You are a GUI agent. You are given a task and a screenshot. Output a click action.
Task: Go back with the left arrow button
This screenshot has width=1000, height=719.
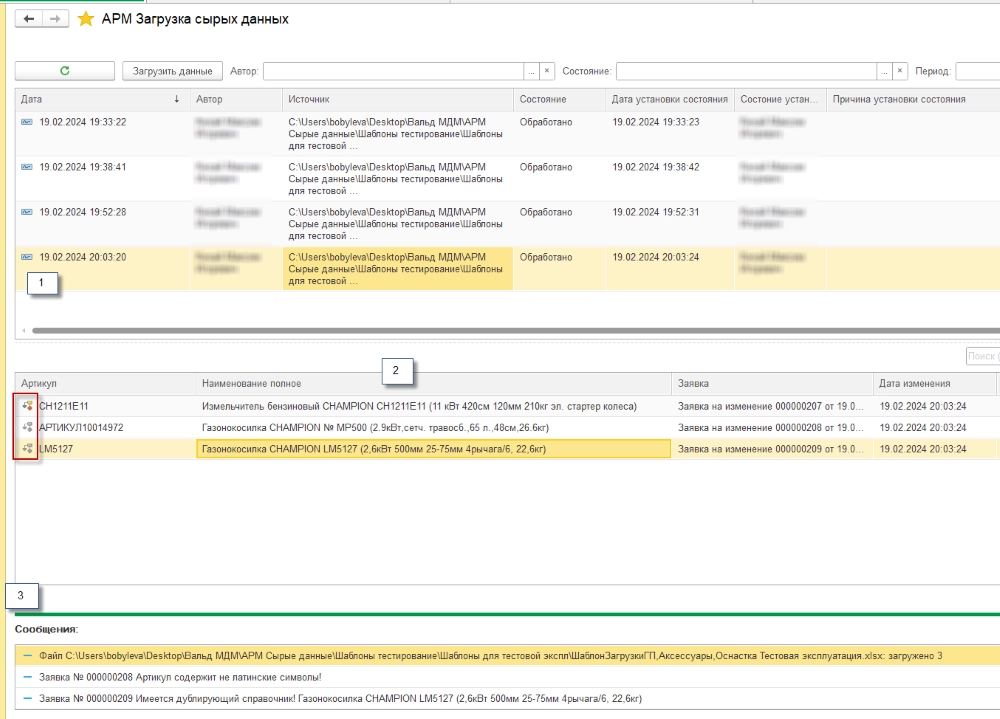pyautogui.click(x=29, y=19)
